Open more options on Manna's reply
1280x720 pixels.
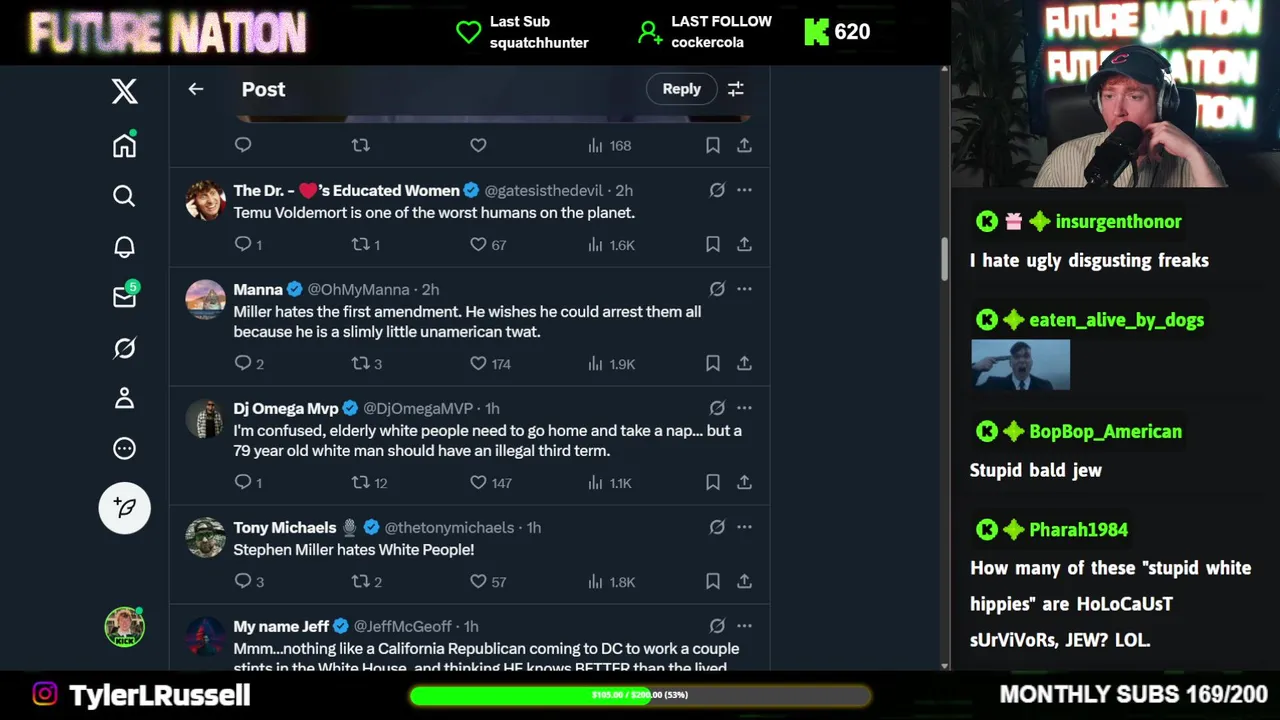pyautogui.click(x=744, y=289)
